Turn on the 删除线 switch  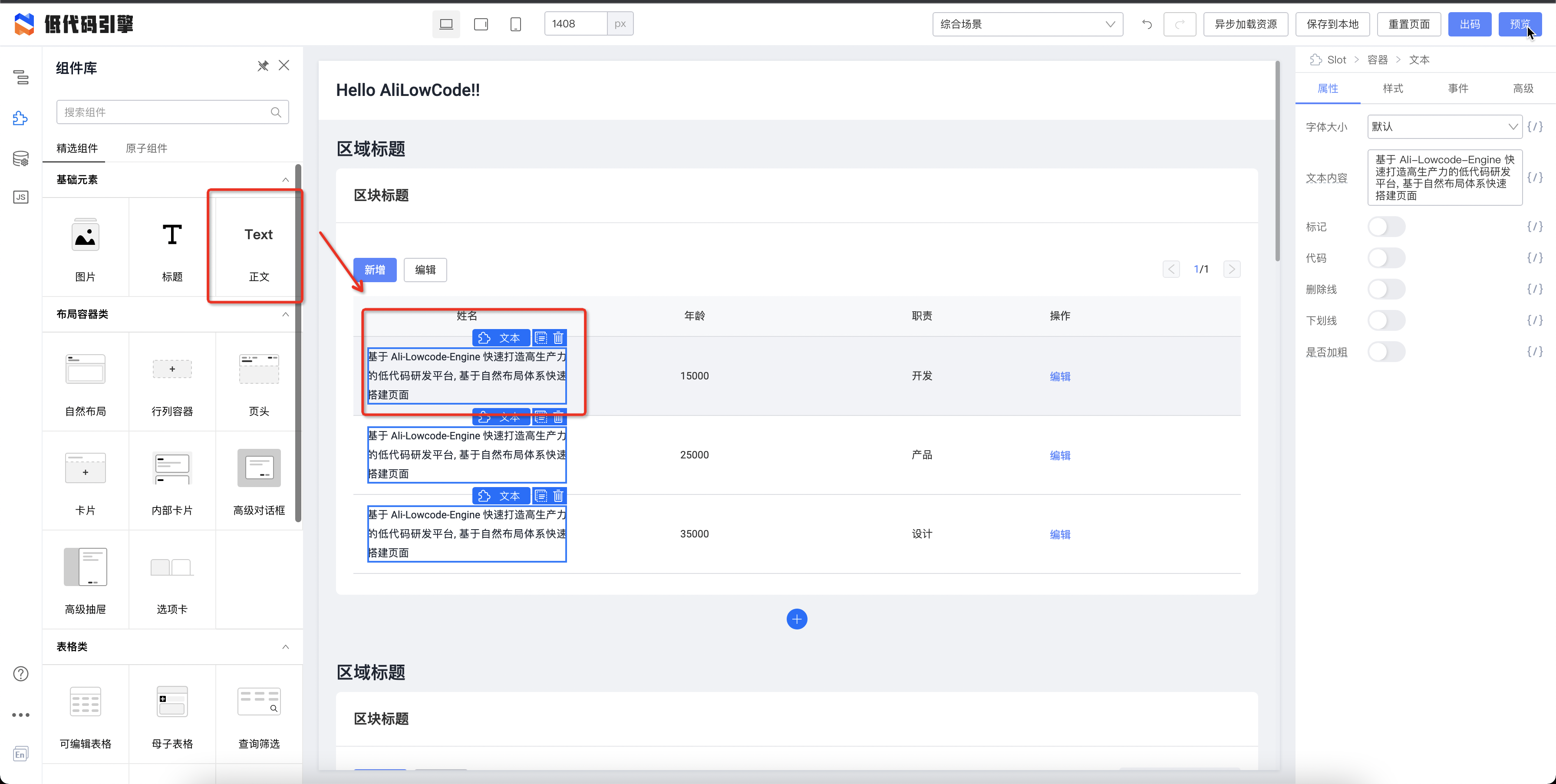pyautogui.click(x=1387, y=289)
